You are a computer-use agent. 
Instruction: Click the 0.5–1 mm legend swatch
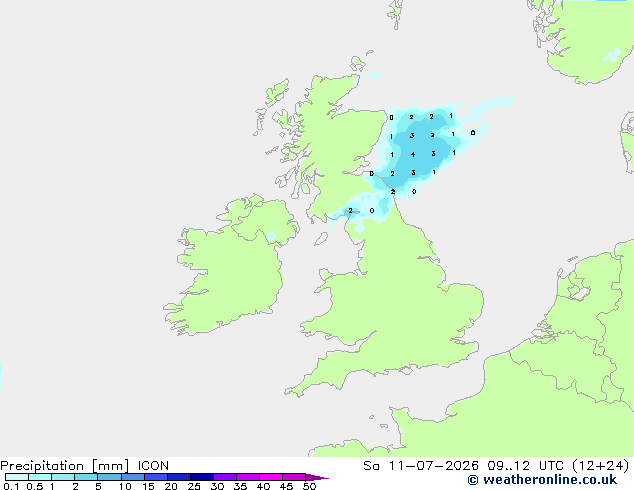click(40, 477)
